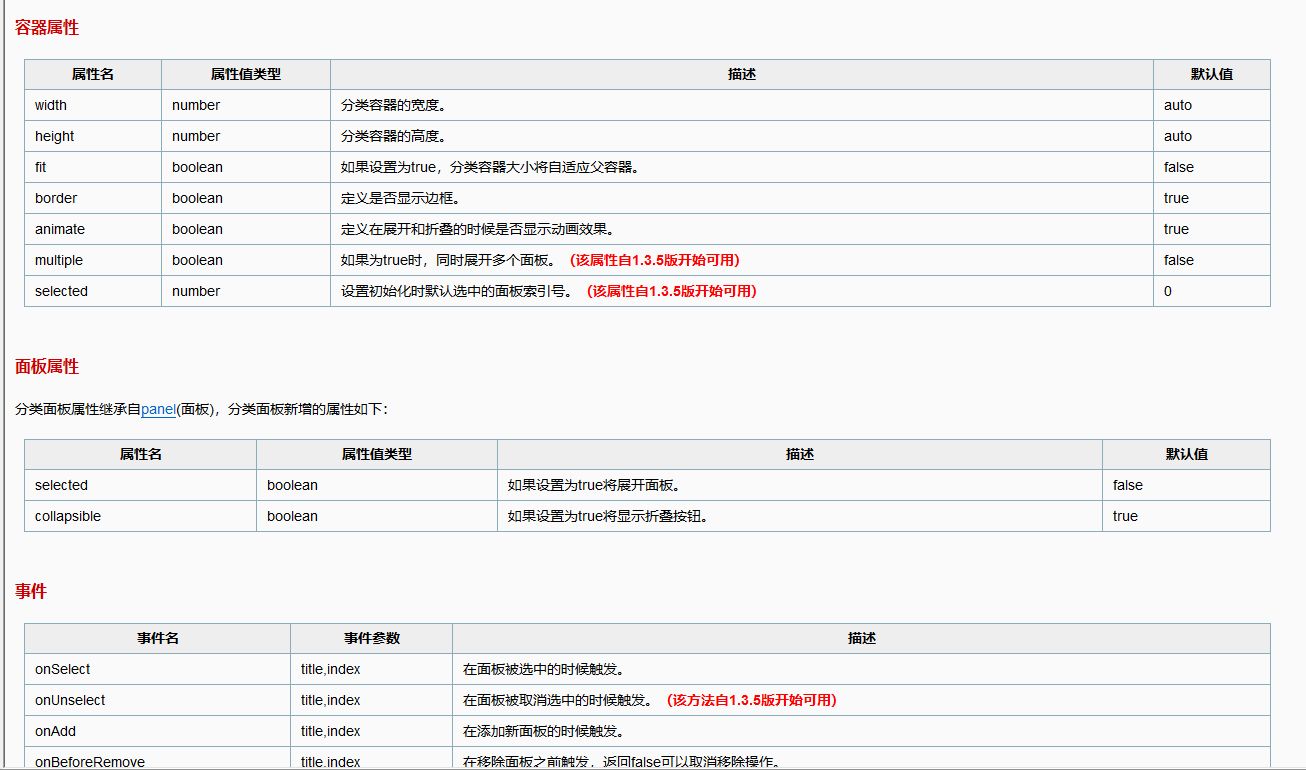Click the fit row description about 父容器

click(490, 167)
